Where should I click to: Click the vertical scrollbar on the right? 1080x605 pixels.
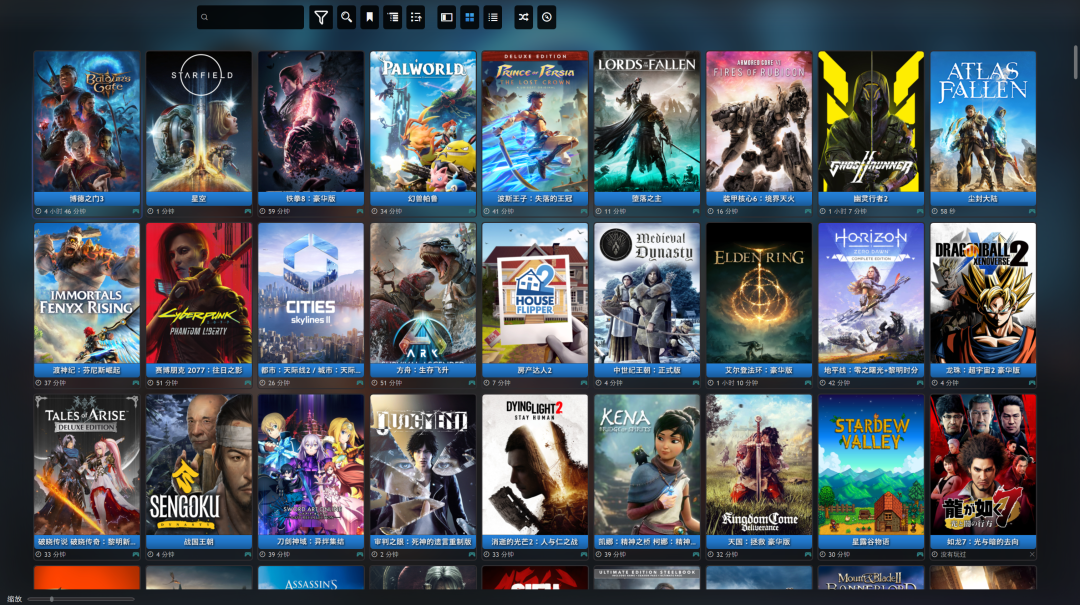point(1075,62)
